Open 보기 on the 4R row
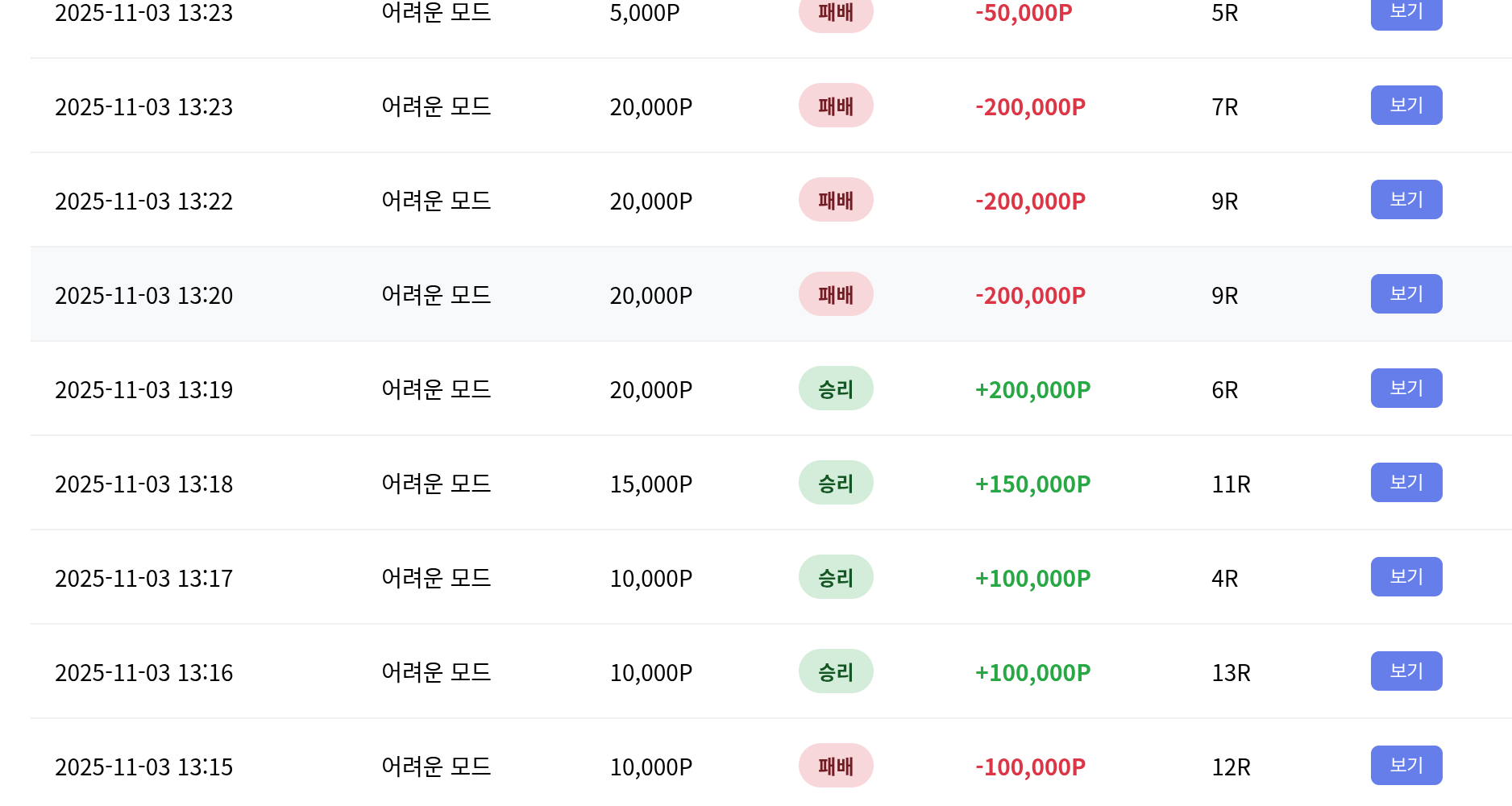The width and height of the screenshot is (1512, 806). pyautogui.click(x=1406, y=577)
